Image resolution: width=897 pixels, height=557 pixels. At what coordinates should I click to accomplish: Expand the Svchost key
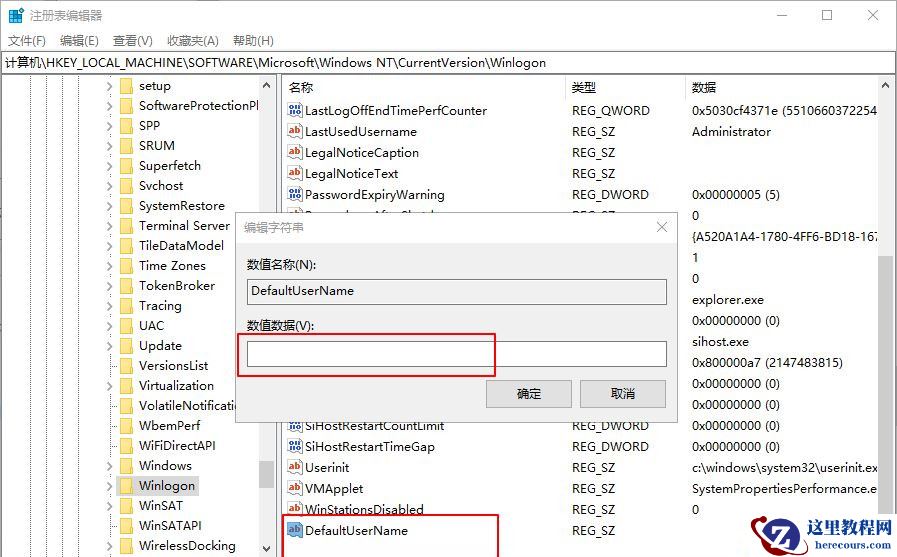pyautogui.click(x=109, y=186)
